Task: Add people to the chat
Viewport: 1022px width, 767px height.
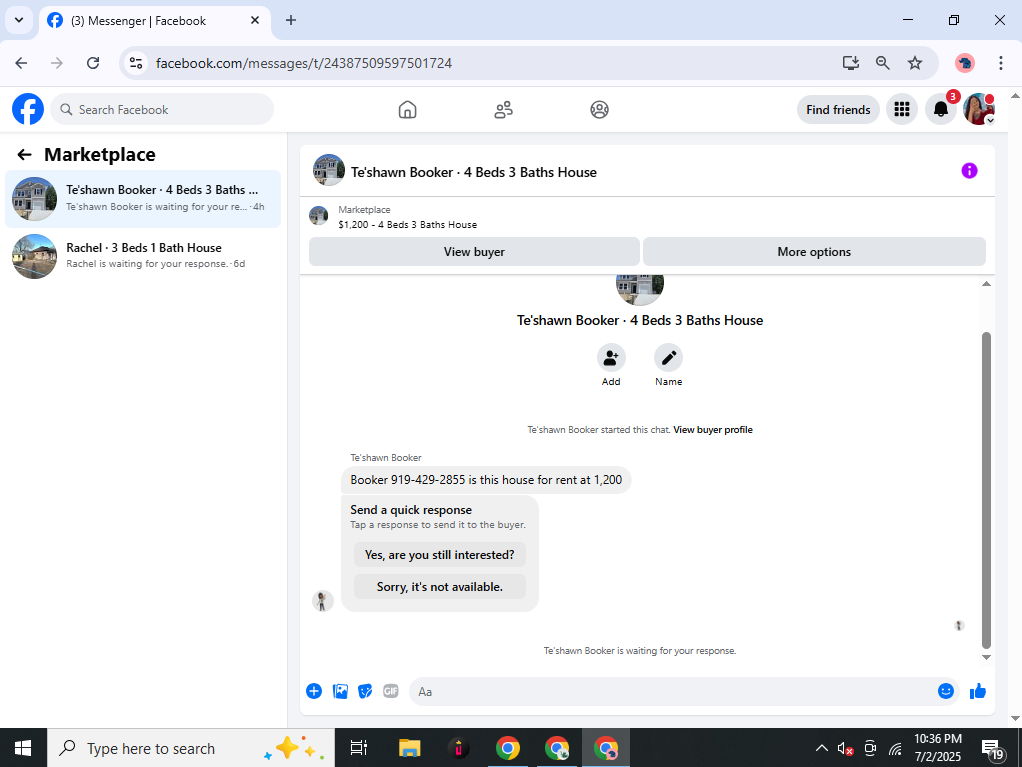Action: [611, 358]
